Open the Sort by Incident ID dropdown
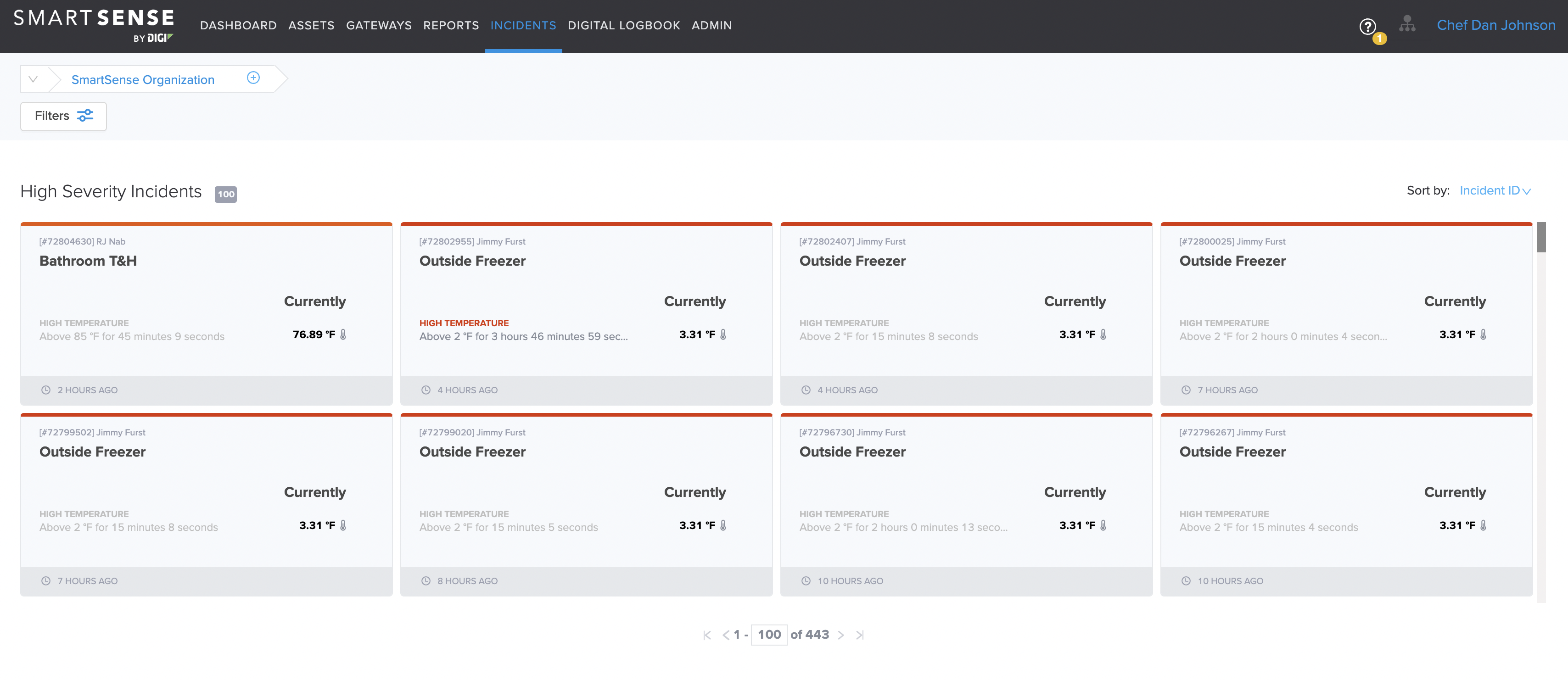The width and height of the screenshot is (1568, 680). click(x=1495, y=191)
